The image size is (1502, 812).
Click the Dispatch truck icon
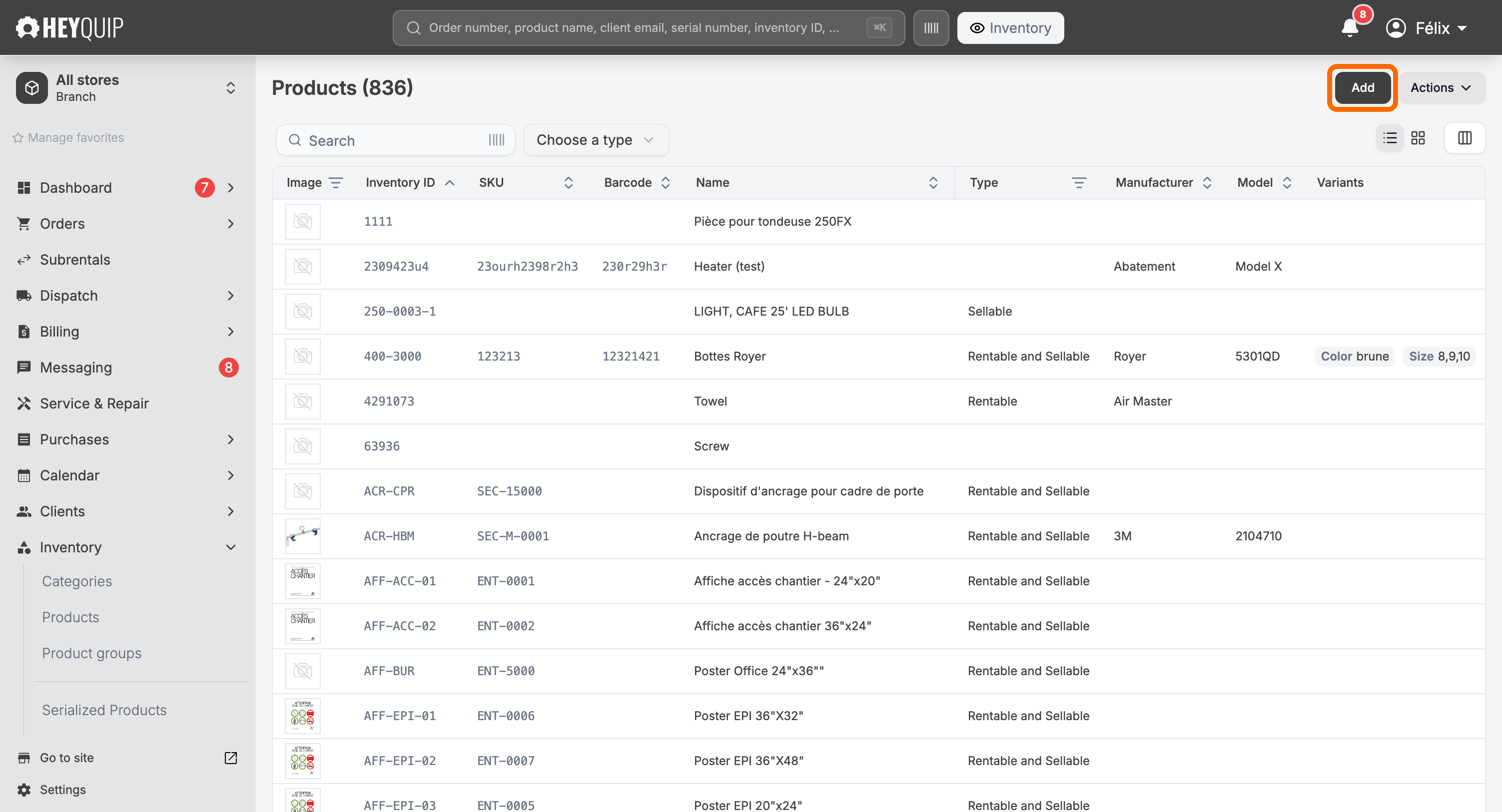pos(24,296)
